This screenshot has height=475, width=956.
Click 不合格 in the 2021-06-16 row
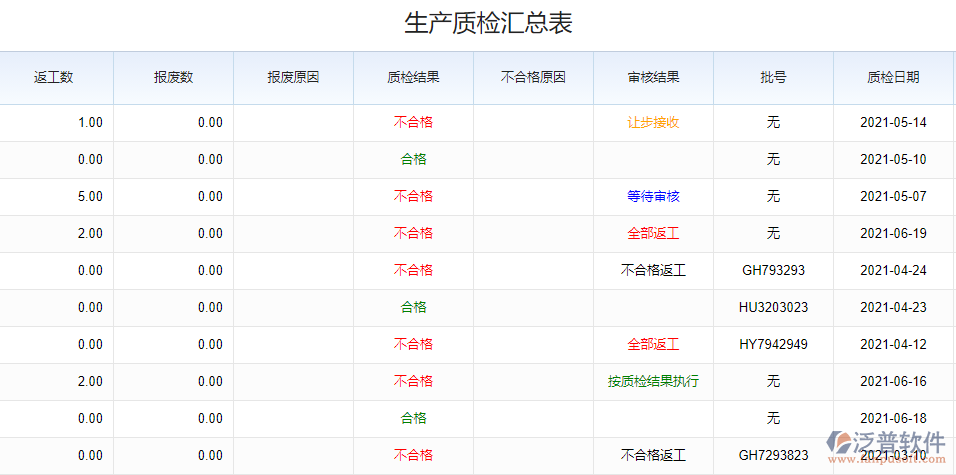point(413,382)
